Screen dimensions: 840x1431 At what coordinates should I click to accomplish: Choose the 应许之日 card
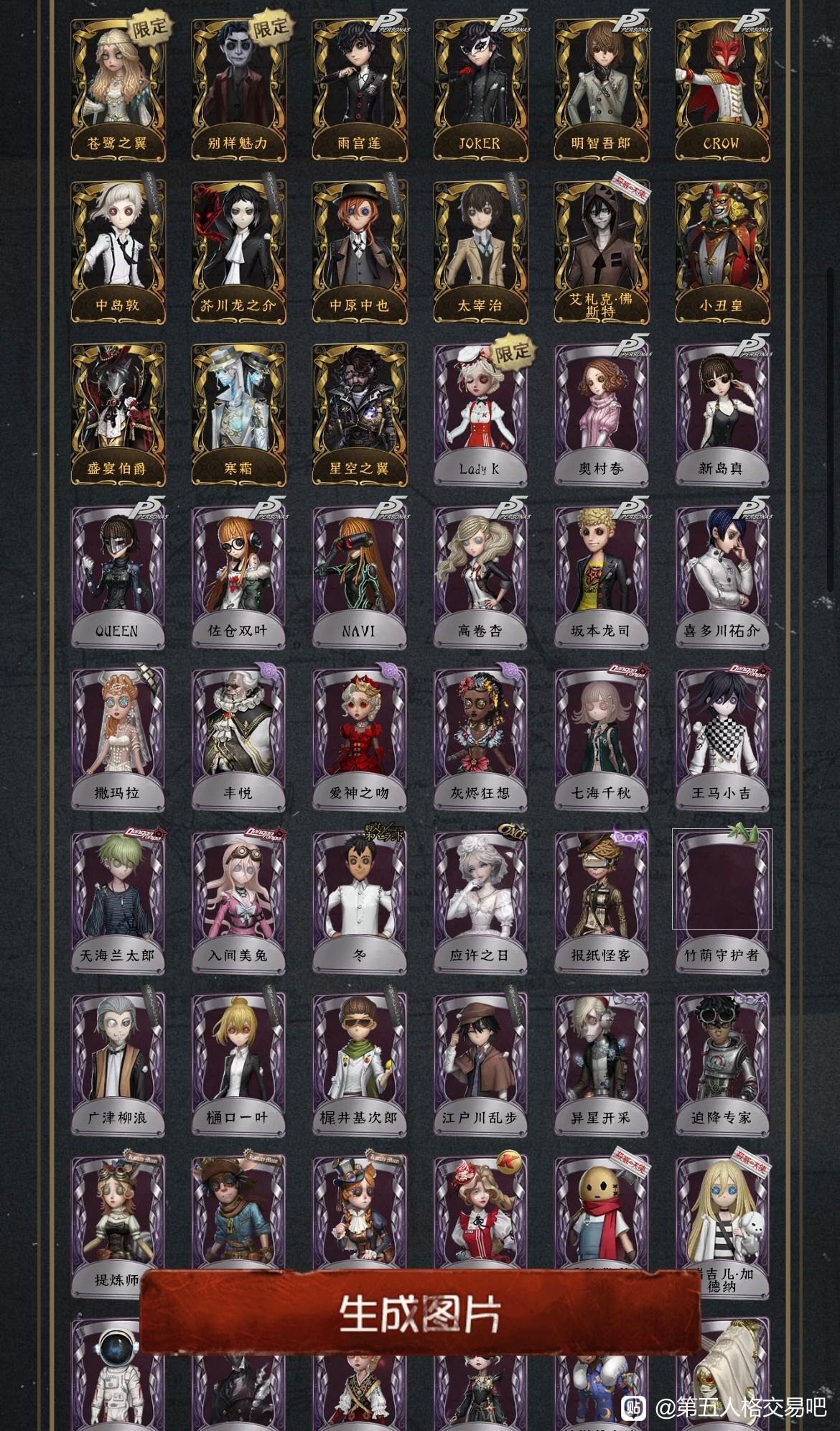pyautogui.click(x=480, y=901)
